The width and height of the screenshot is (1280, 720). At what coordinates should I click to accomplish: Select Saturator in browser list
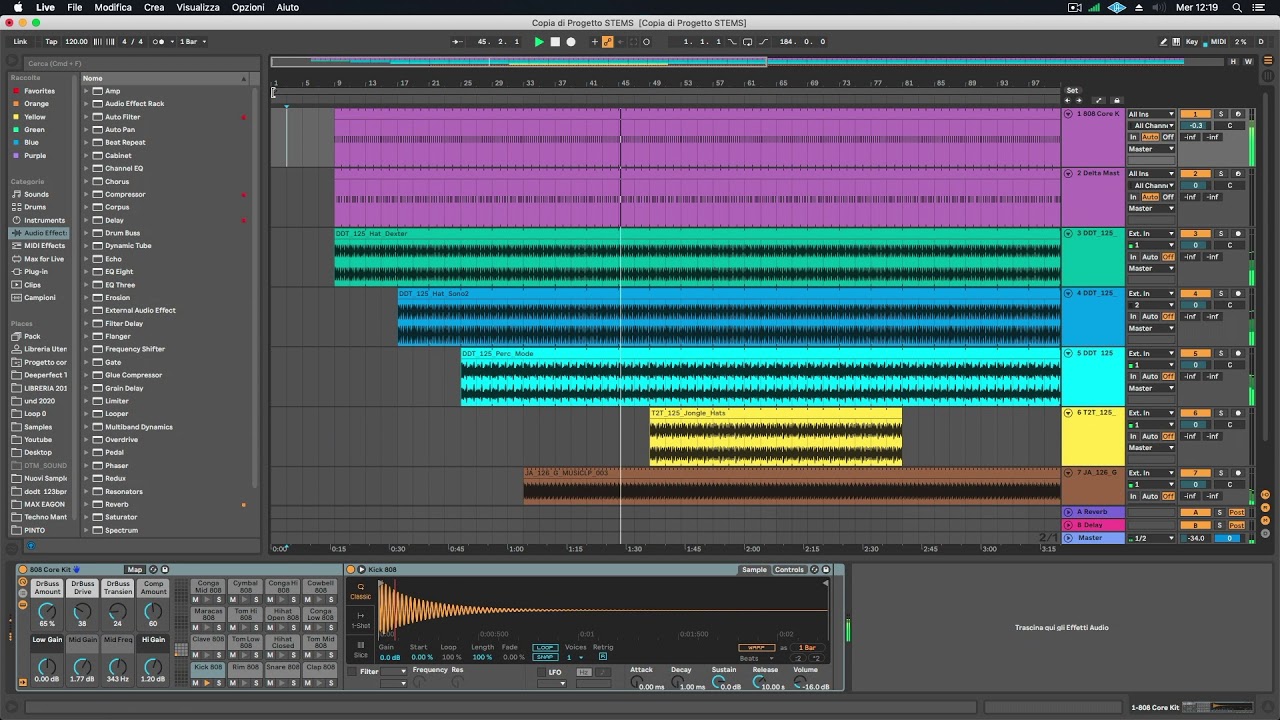121,517
